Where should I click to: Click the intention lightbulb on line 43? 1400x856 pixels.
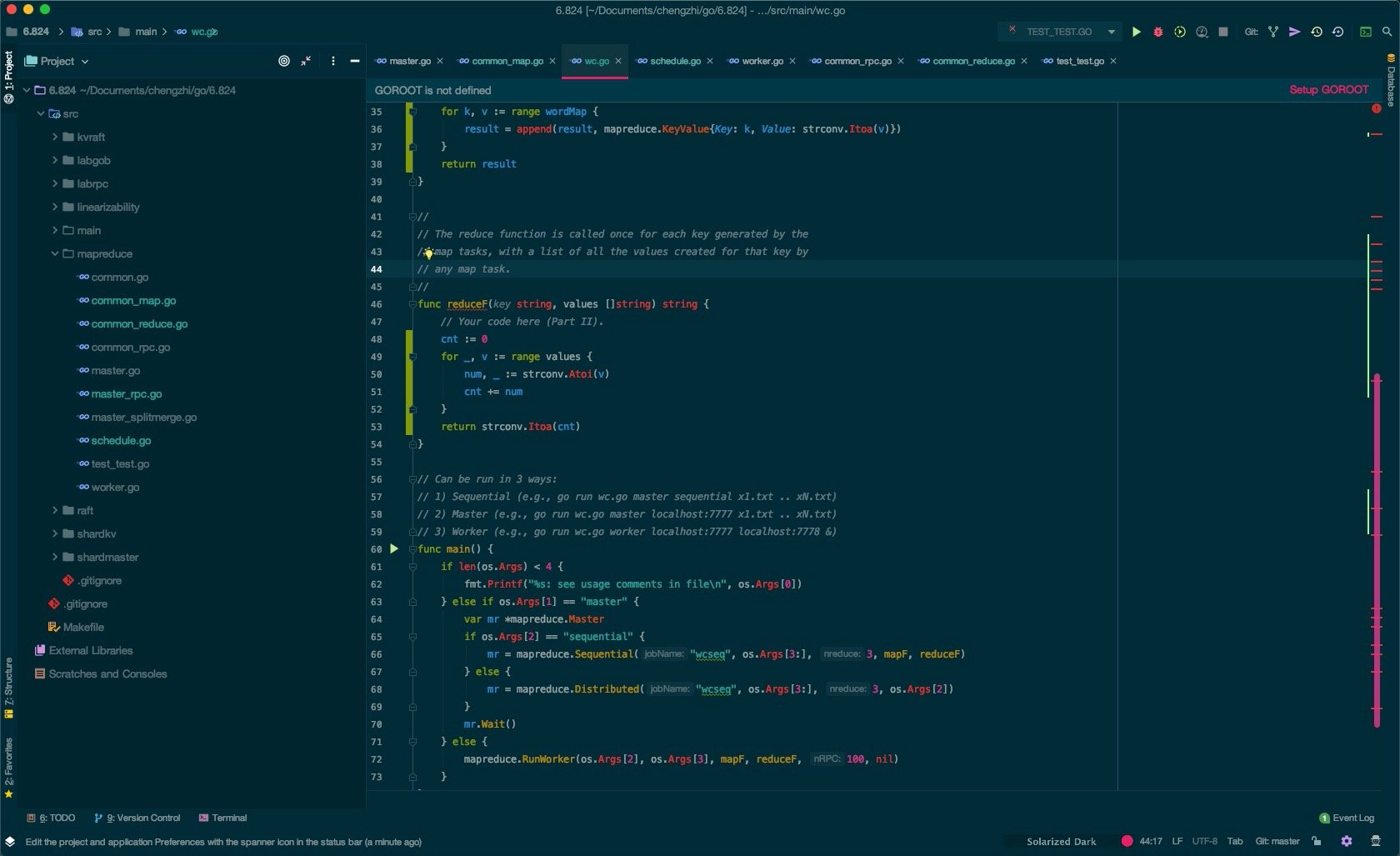click(x=428, y=253)
